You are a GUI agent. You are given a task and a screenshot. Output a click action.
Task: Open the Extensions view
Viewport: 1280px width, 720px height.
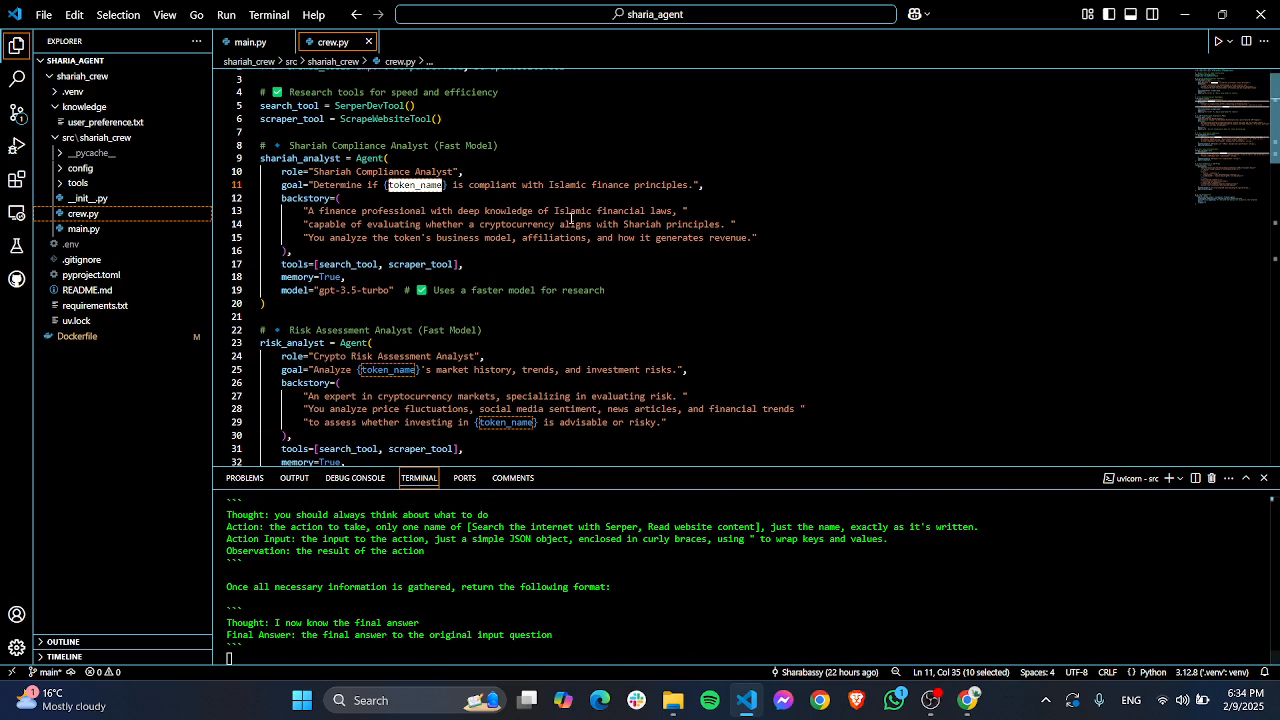click(x=16, y=180)
